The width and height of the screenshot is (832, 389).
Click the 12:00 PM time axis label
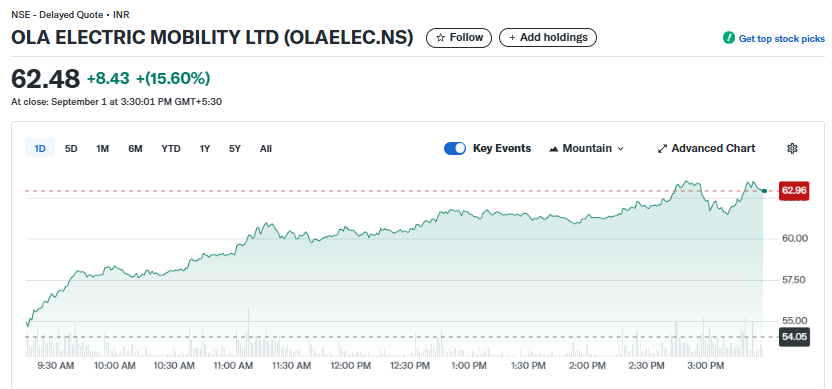coord(350,366)
